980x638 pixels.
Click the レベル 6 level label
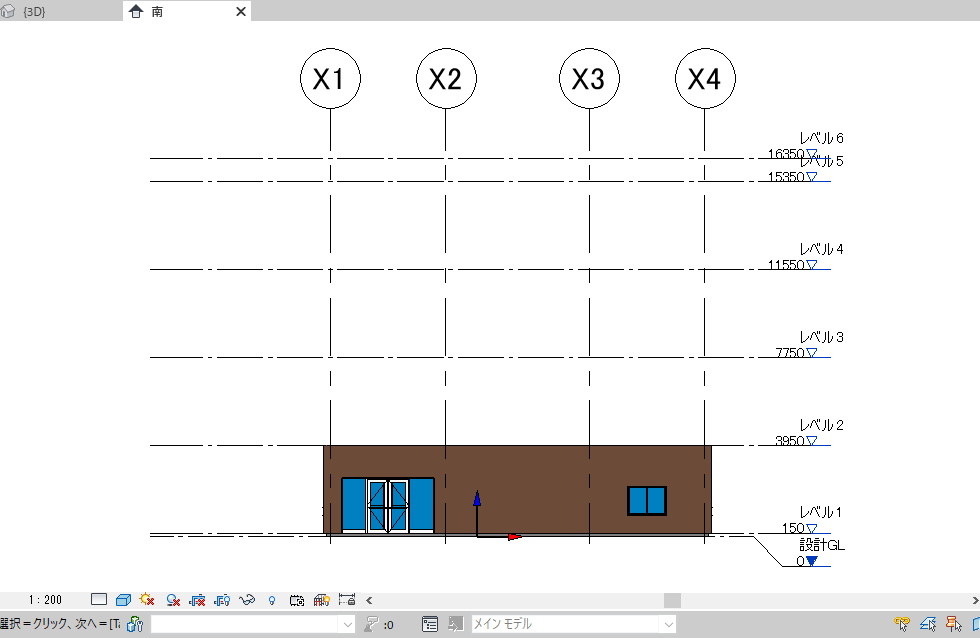click(821, 138)
